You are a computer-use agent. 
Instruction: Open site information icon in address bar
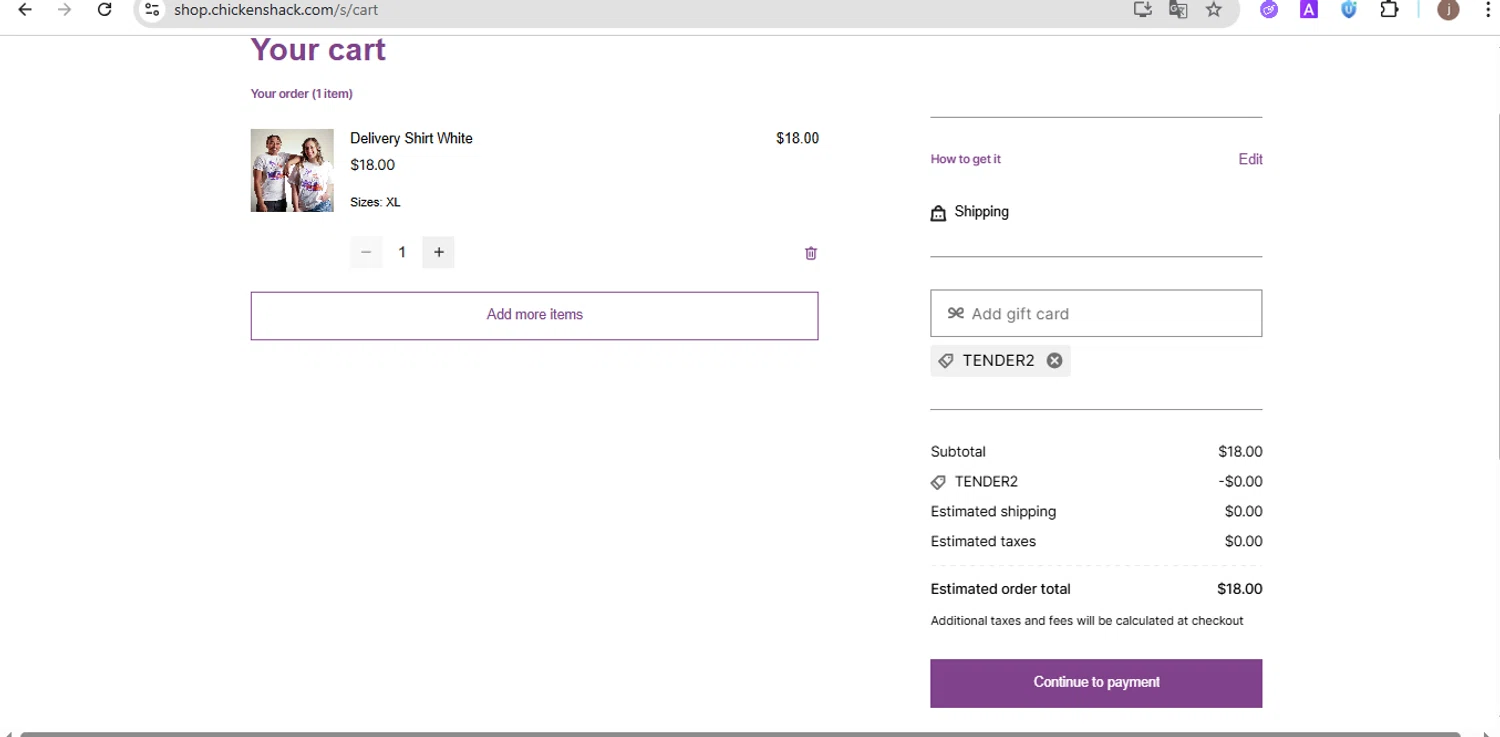tap(152, 10)
